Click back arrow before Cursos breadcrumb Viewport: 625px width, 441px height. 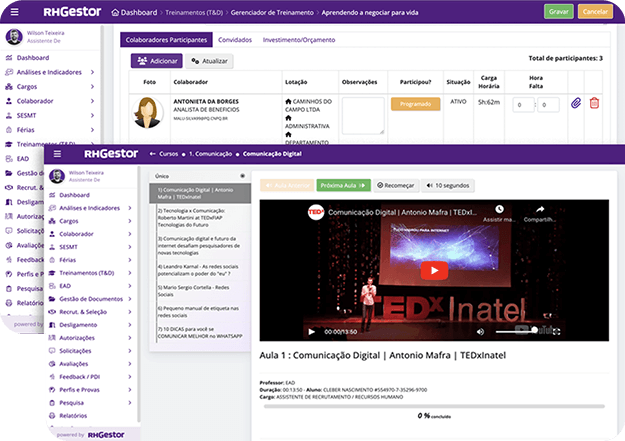[152, 154]
